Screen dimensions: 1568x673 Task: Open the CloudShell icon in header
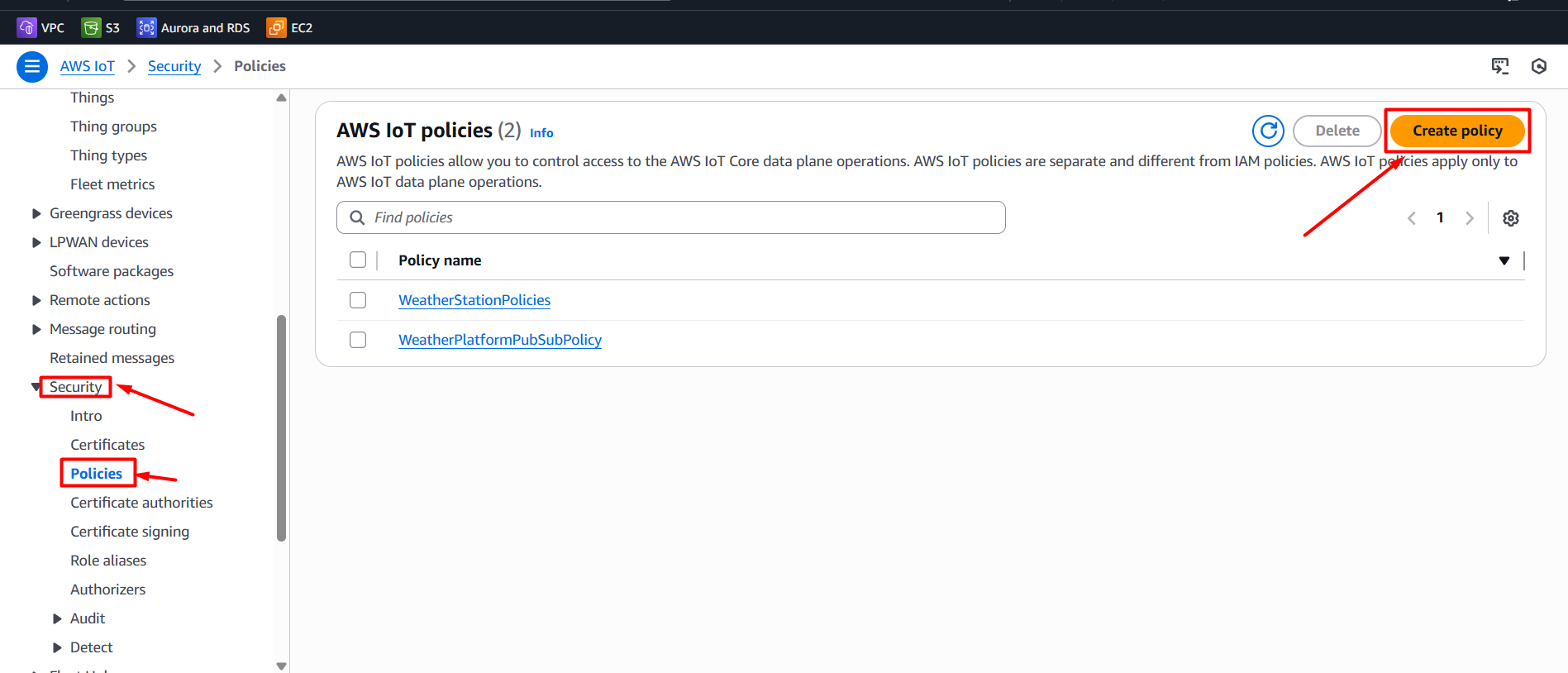click(x=1499, y=66)
